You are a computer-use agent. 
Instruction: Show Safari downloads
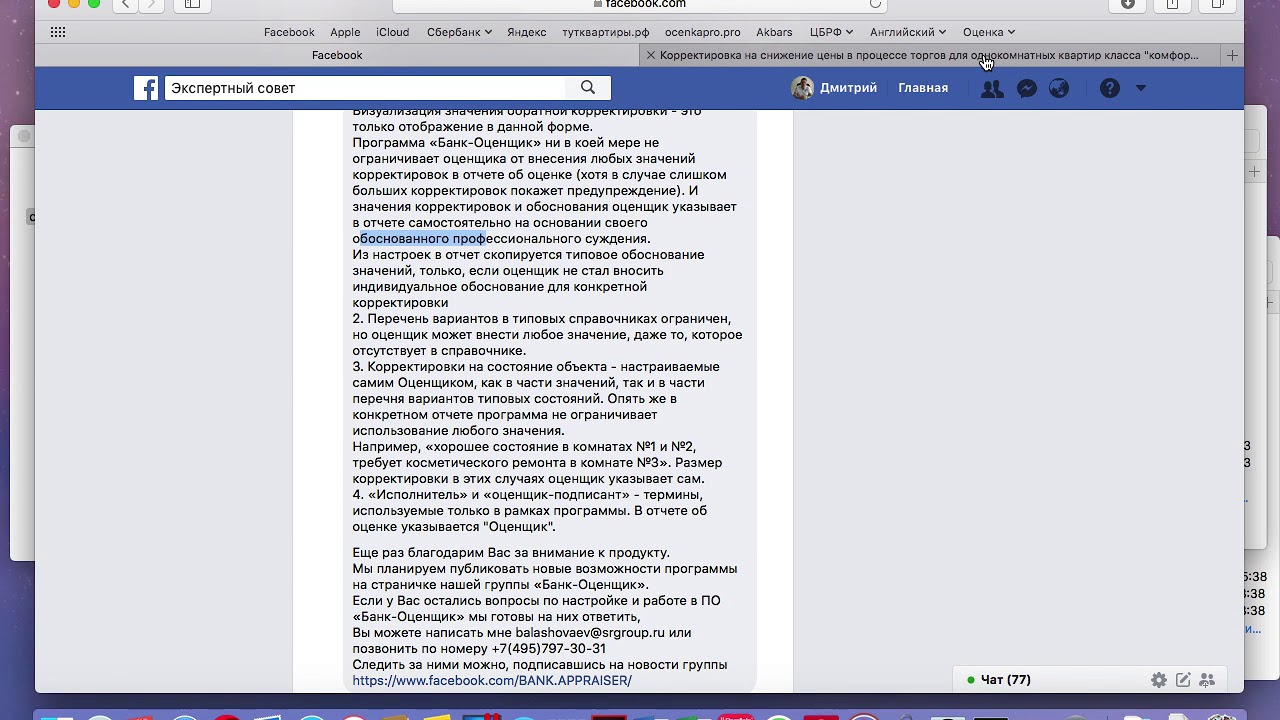tap(1127, 4)
